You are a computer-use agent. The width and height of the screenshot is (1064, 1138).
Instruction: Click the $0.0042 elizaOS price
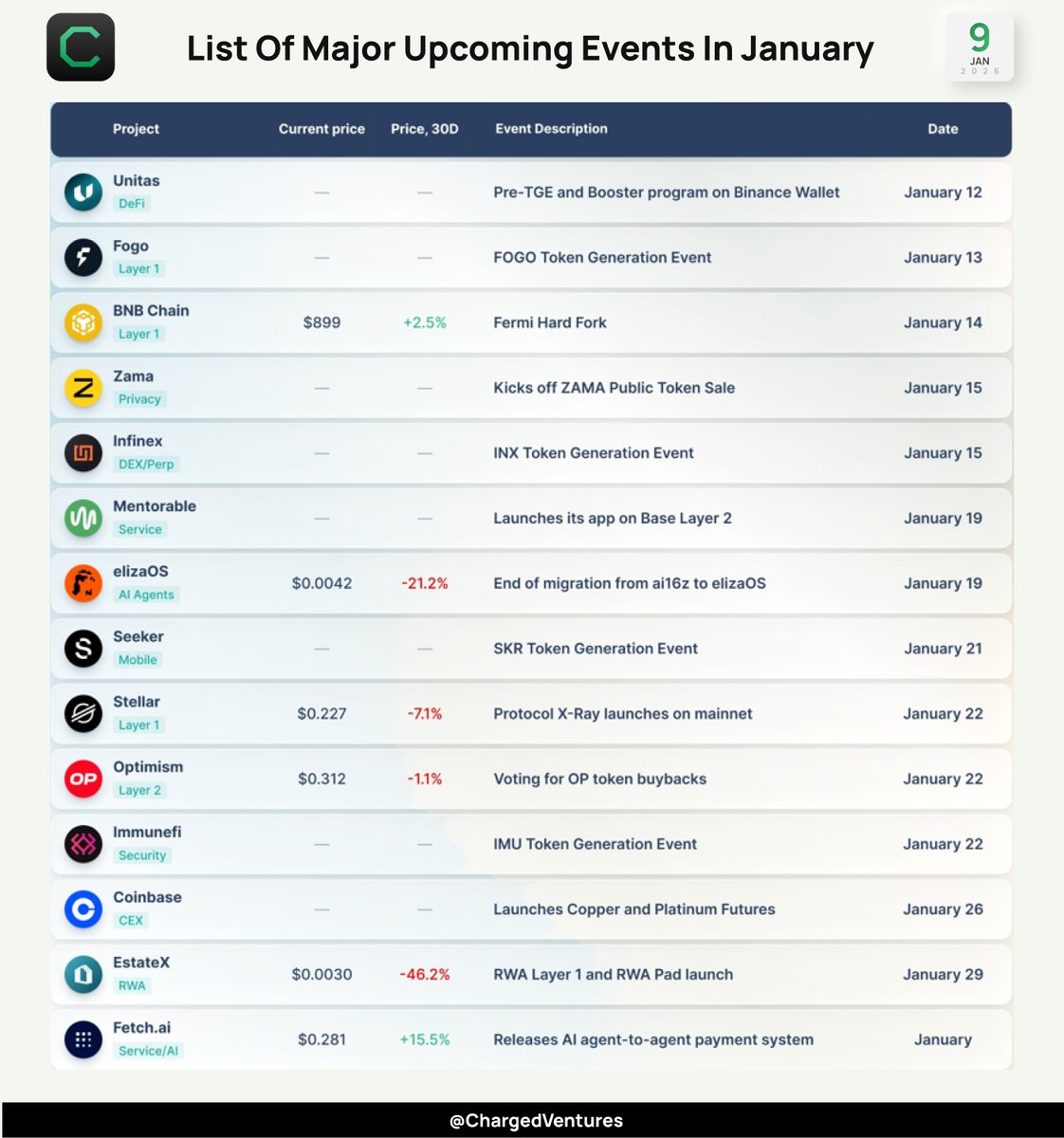coord(321,583)
